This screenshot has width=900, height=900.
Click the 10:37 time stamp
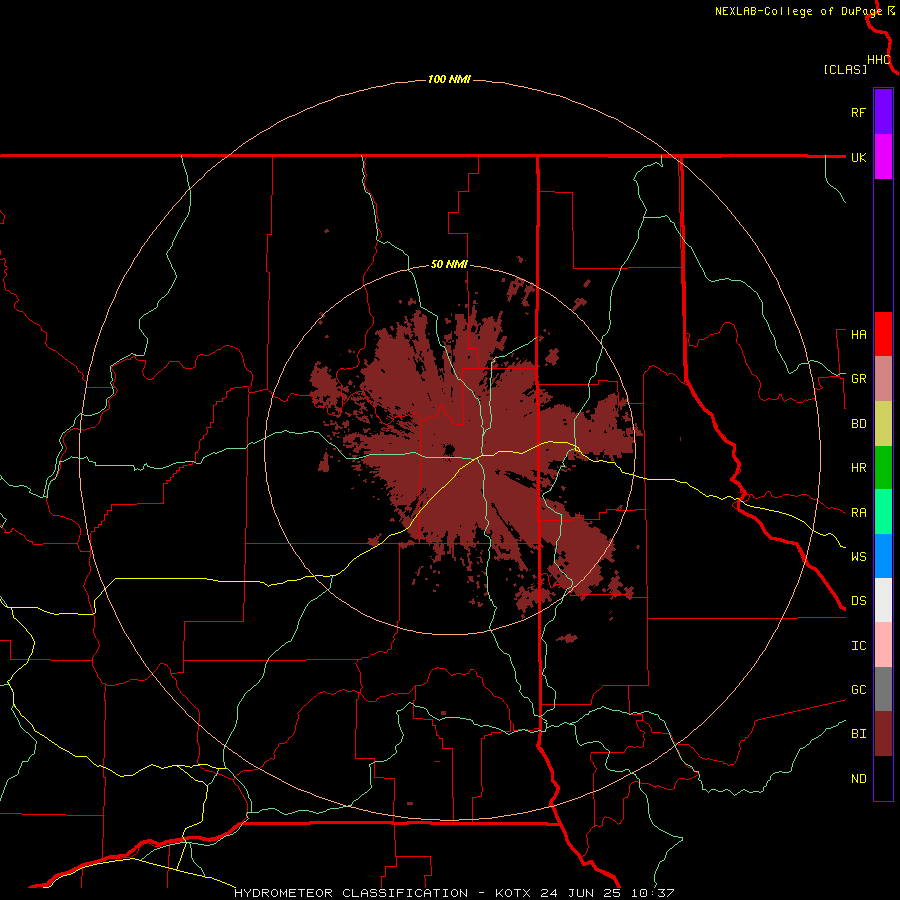pyautogui.click(x=653, y=893)
